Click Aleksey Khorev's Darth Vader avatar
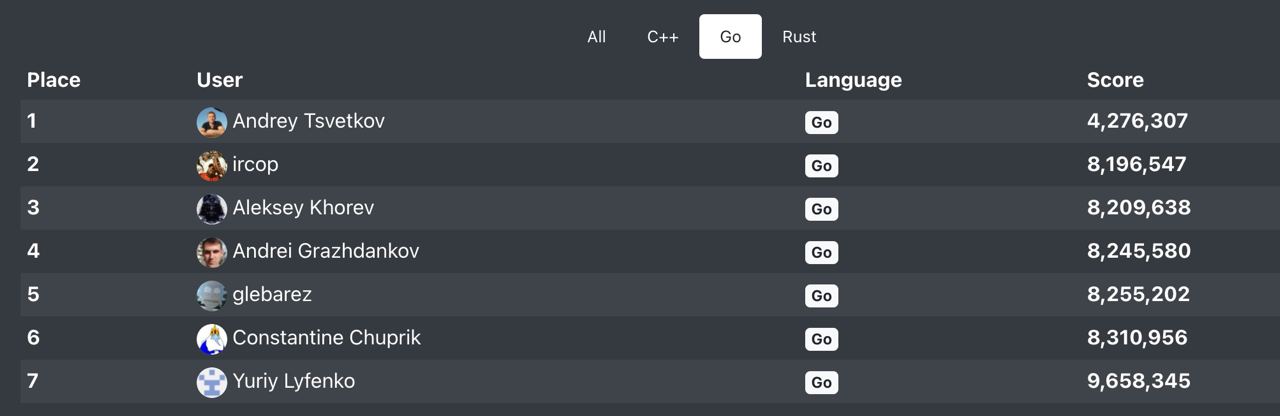1280x416 pixels. point(212,209)
